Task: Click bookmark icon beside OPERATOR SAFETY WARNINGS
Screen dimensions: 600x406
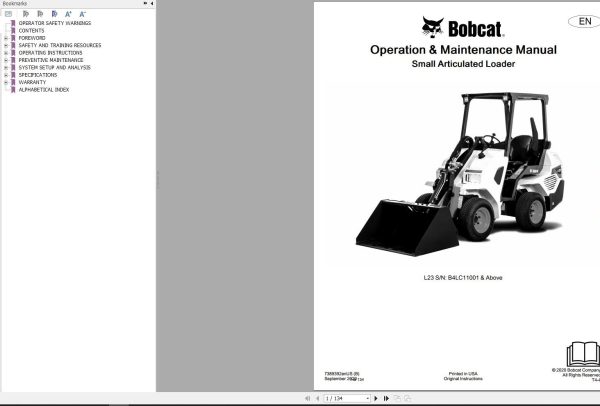Action: pos(13,23)
